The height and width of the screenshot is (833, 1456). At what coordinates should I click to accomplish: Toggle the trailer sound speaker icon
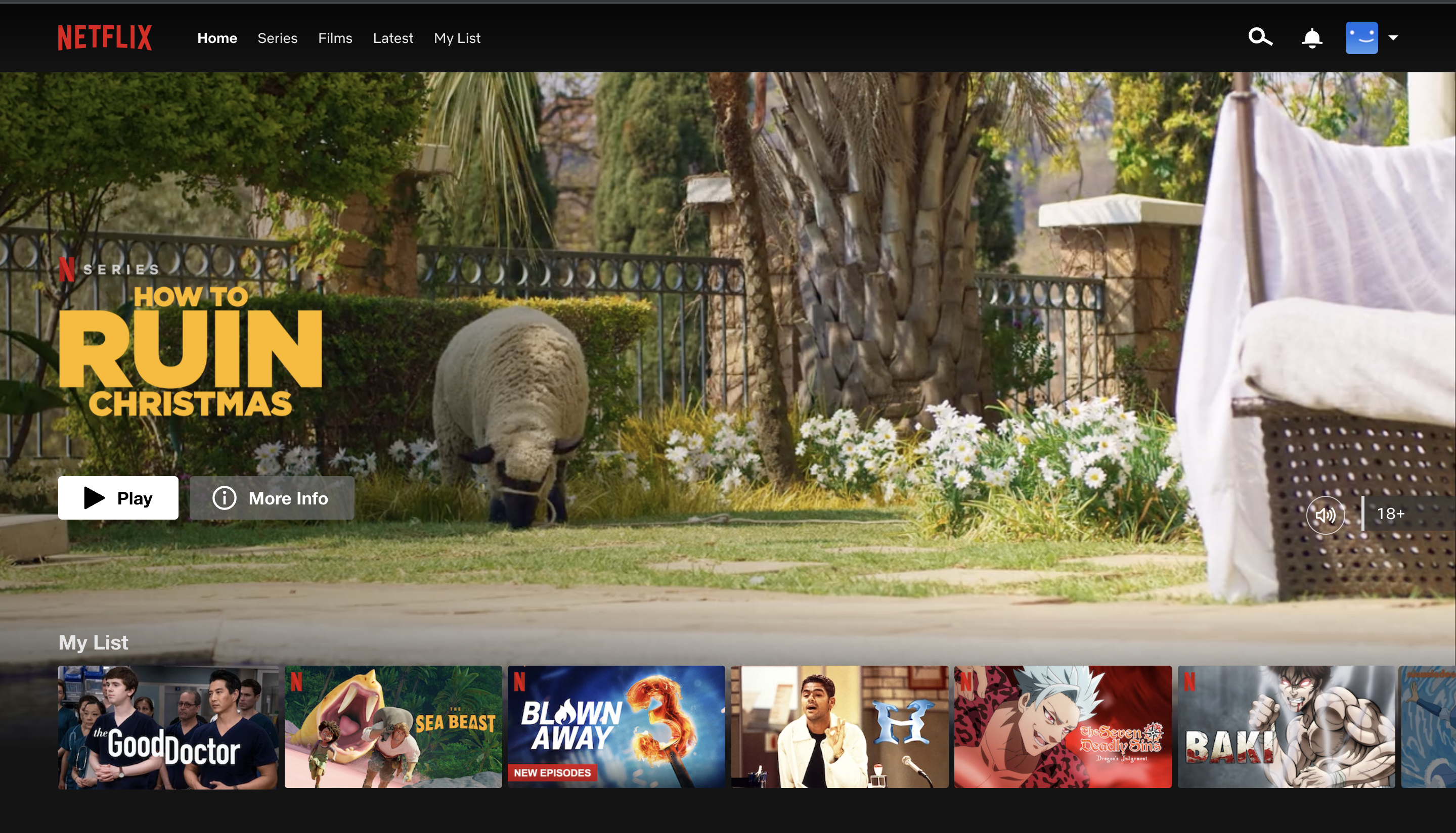pyautogui.click(x=1326, y=515)
